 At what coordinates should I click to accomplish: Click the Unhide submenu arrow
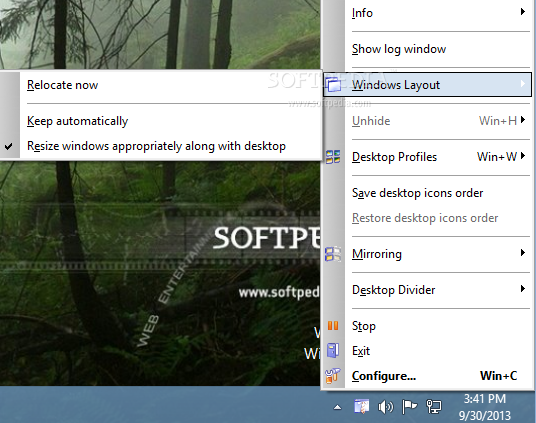coord(523,120)
